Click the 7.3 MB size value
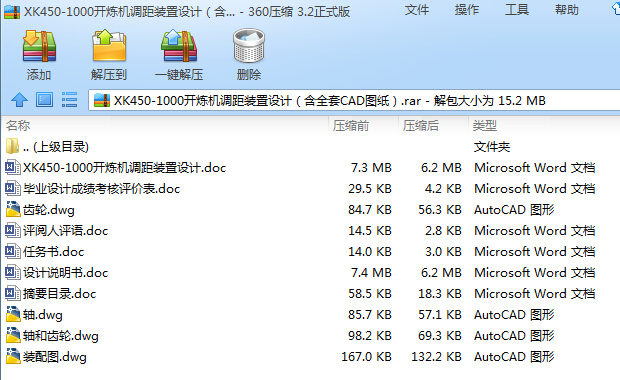This screenshot has width=620, height=380. click(371, 168)
